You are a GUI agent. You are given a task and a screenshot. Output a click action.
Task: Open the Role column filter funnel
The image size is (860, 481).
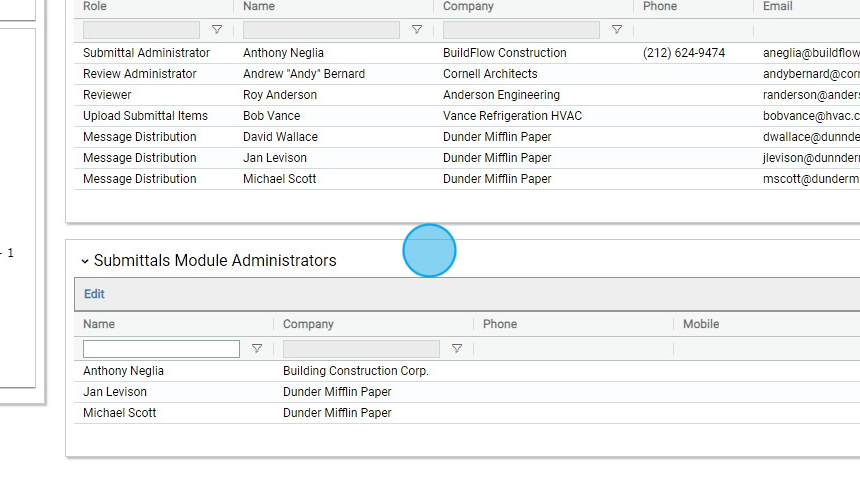217,30
